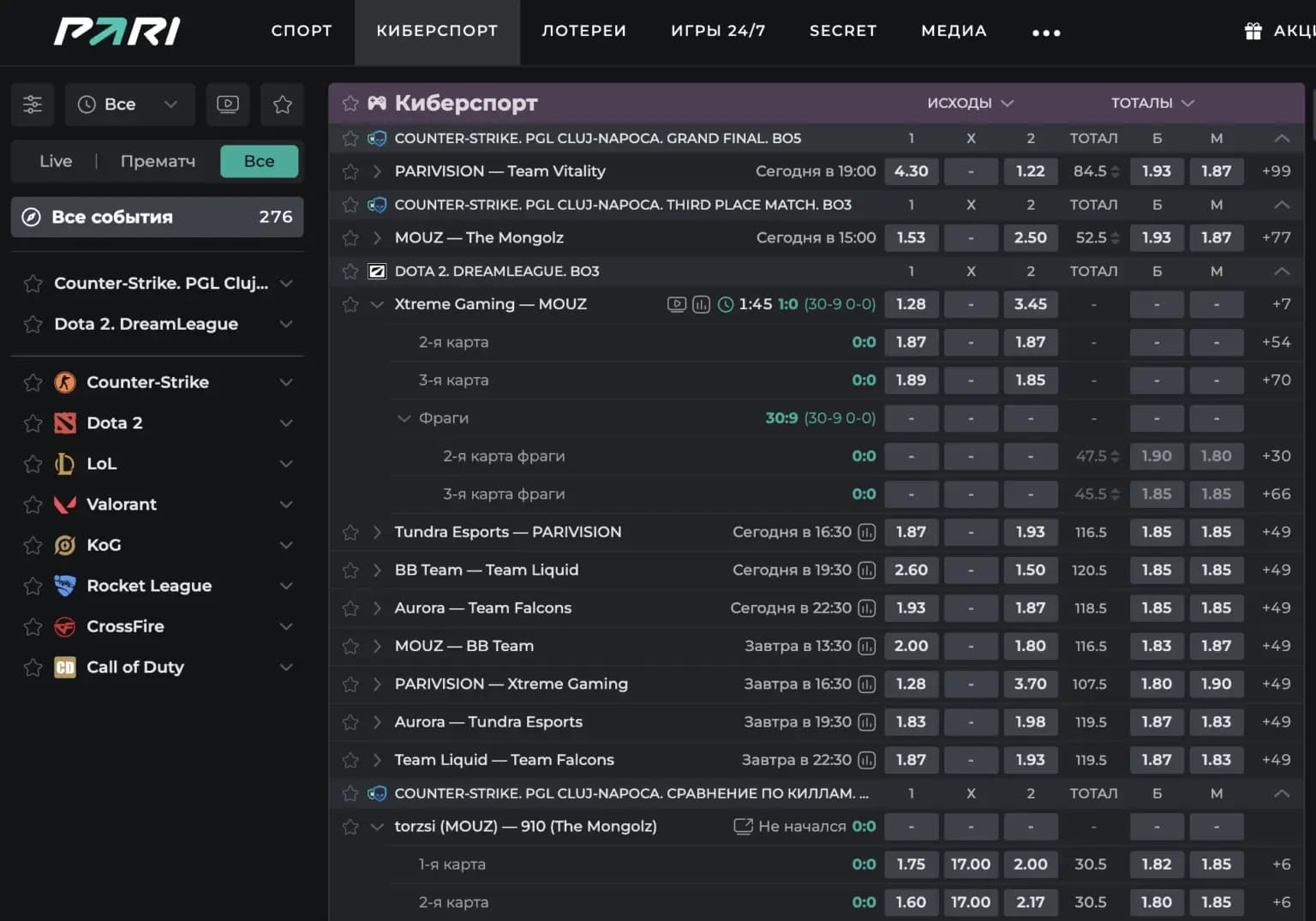The width and height of the screenshot is (1316, 921).
Task: Open the Исходы market dropdown
Action: (970, 103)
